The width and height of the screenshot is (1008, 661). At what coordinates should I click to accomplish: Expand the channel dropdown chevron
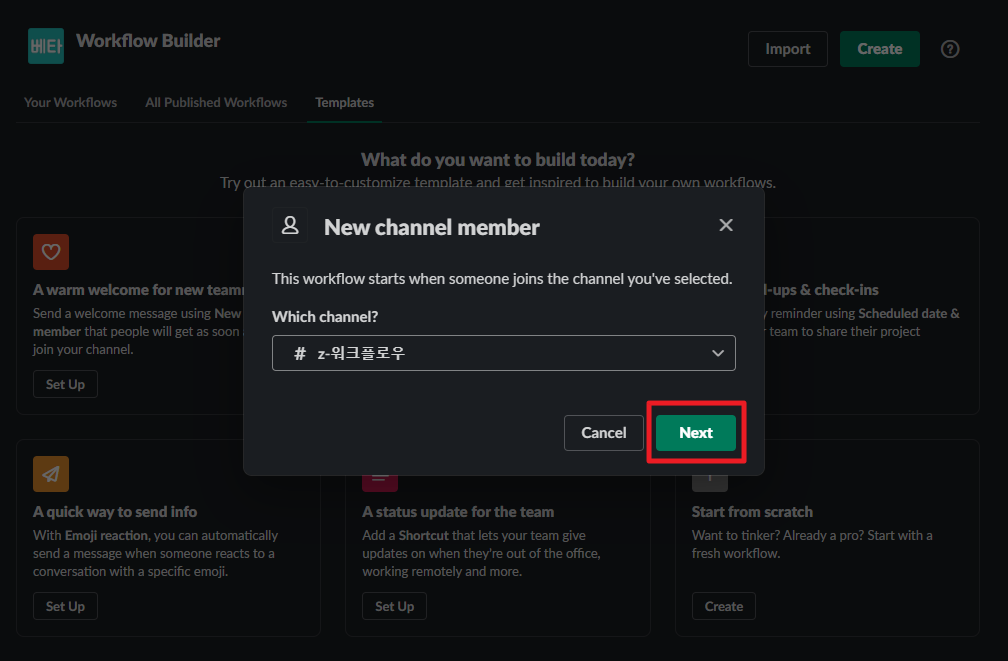(x=717, y=353)
